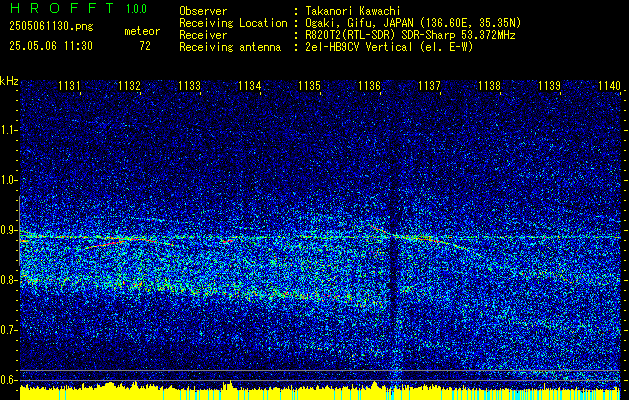The height and width of the screenshot is (400, 629).
Task: Click the HROFFT program title
Action: pyautogui.click(x=62, y=8)
